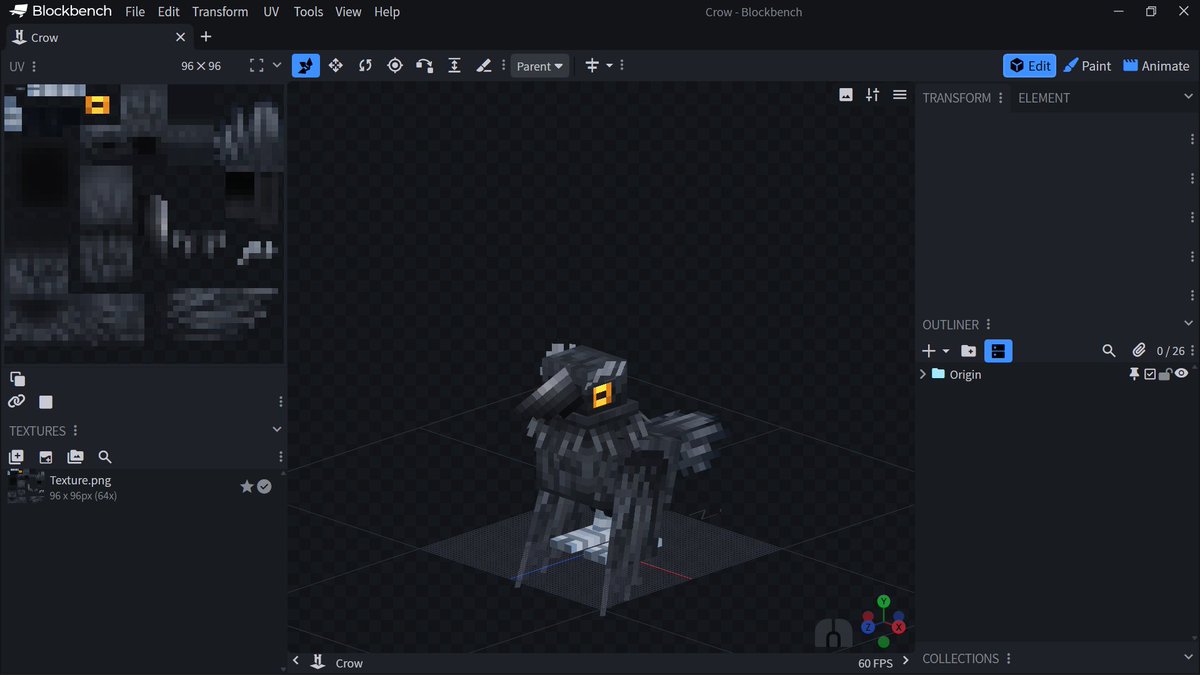Select the Texture.png texture thumbnail
Image resolution: width=1200 pixels, height=675 pixels.
coord(24,487)
